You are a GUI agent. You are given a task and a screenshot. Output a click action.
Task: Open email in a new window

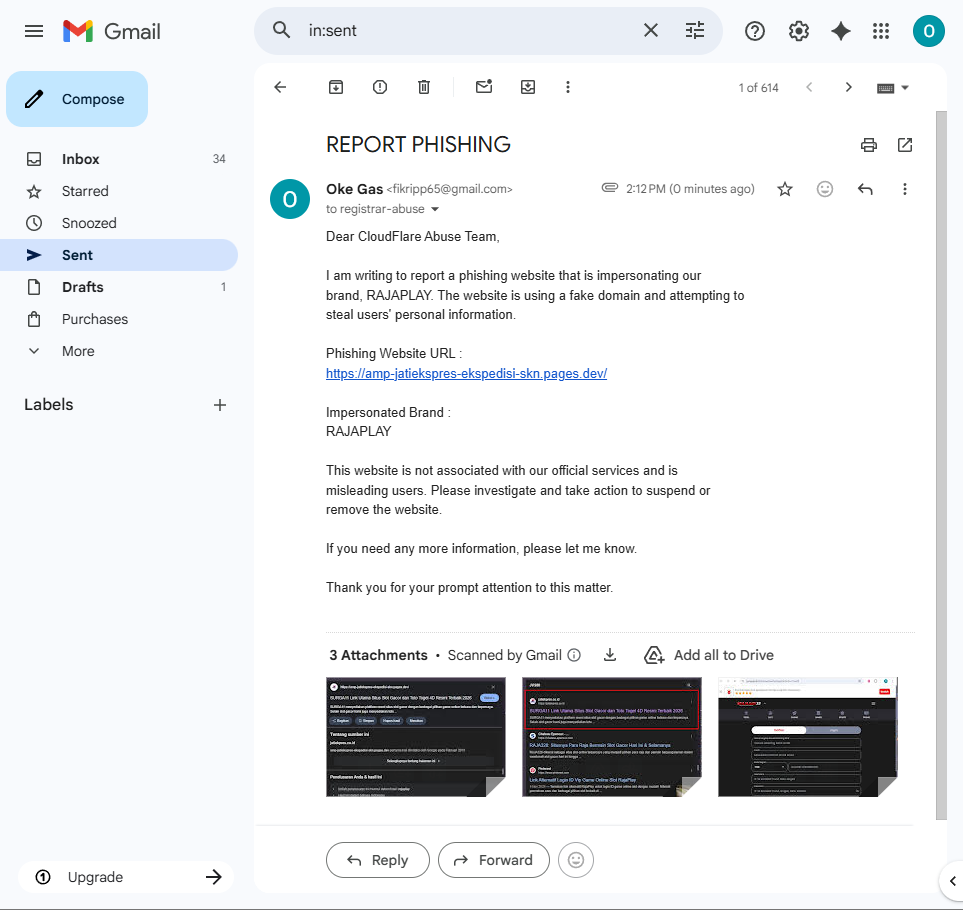click(x=905, y=145)
